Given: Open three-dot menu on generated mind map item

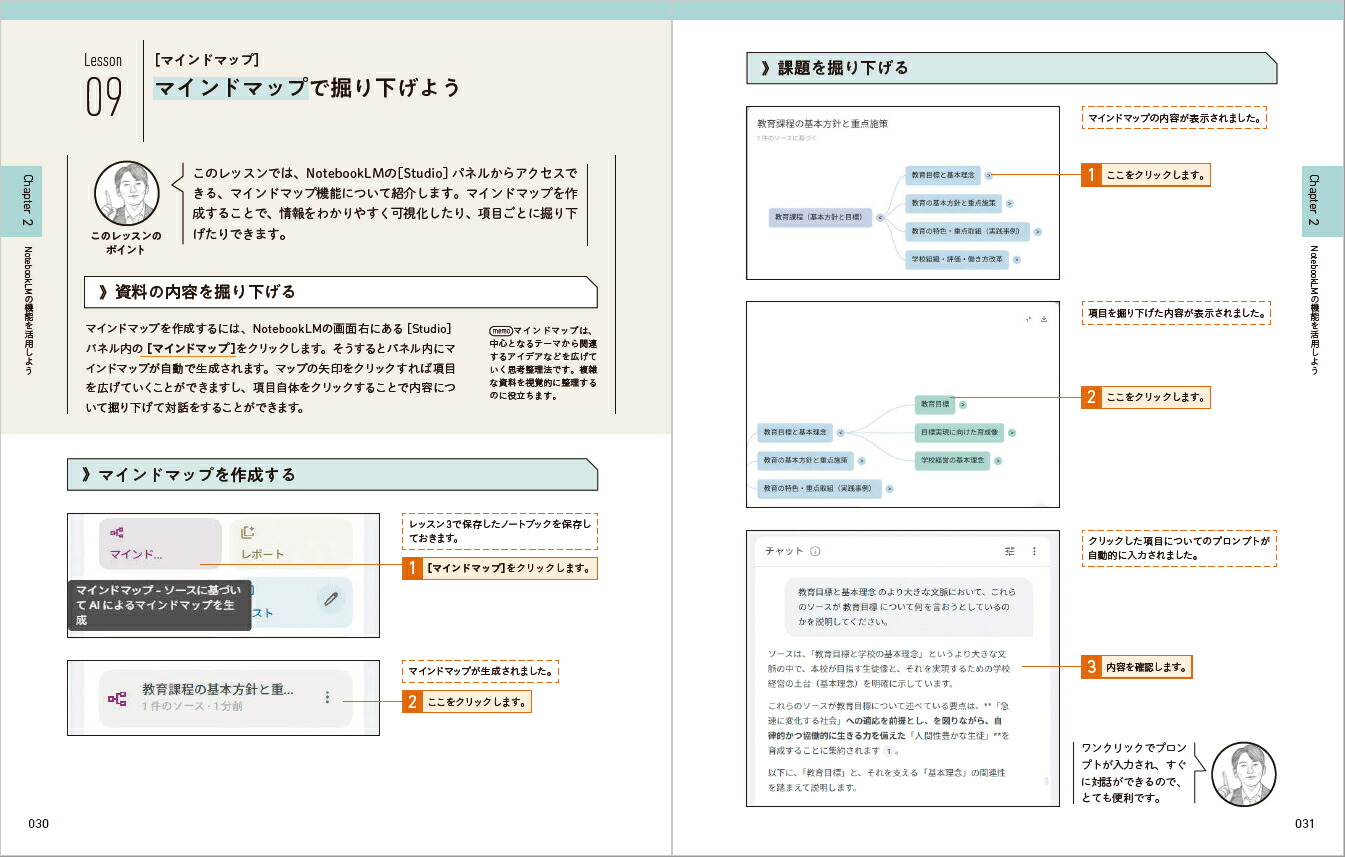Looking at the screenshot, I should (x=327, y=697).
